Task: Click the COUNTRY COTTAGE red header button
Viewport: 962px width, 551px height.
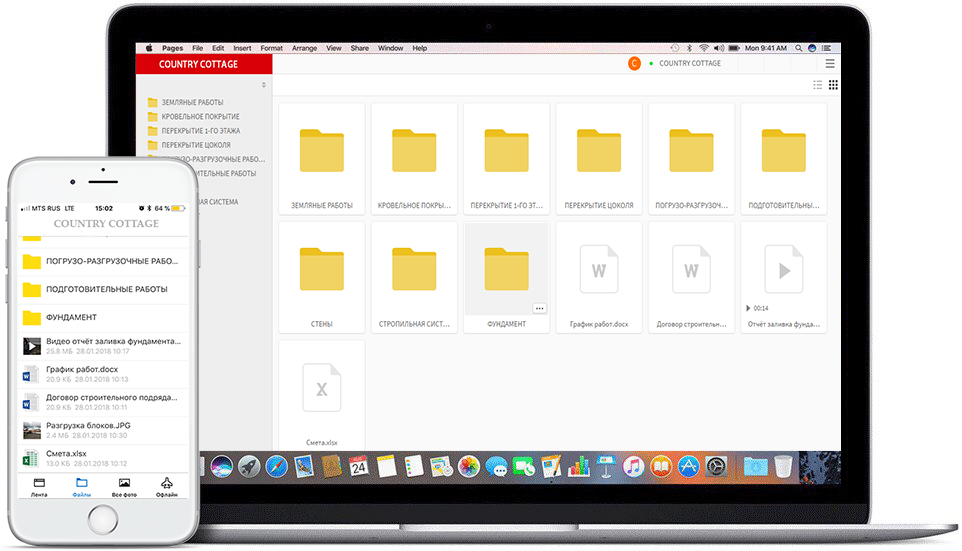Action: click(x=199, y=64)
